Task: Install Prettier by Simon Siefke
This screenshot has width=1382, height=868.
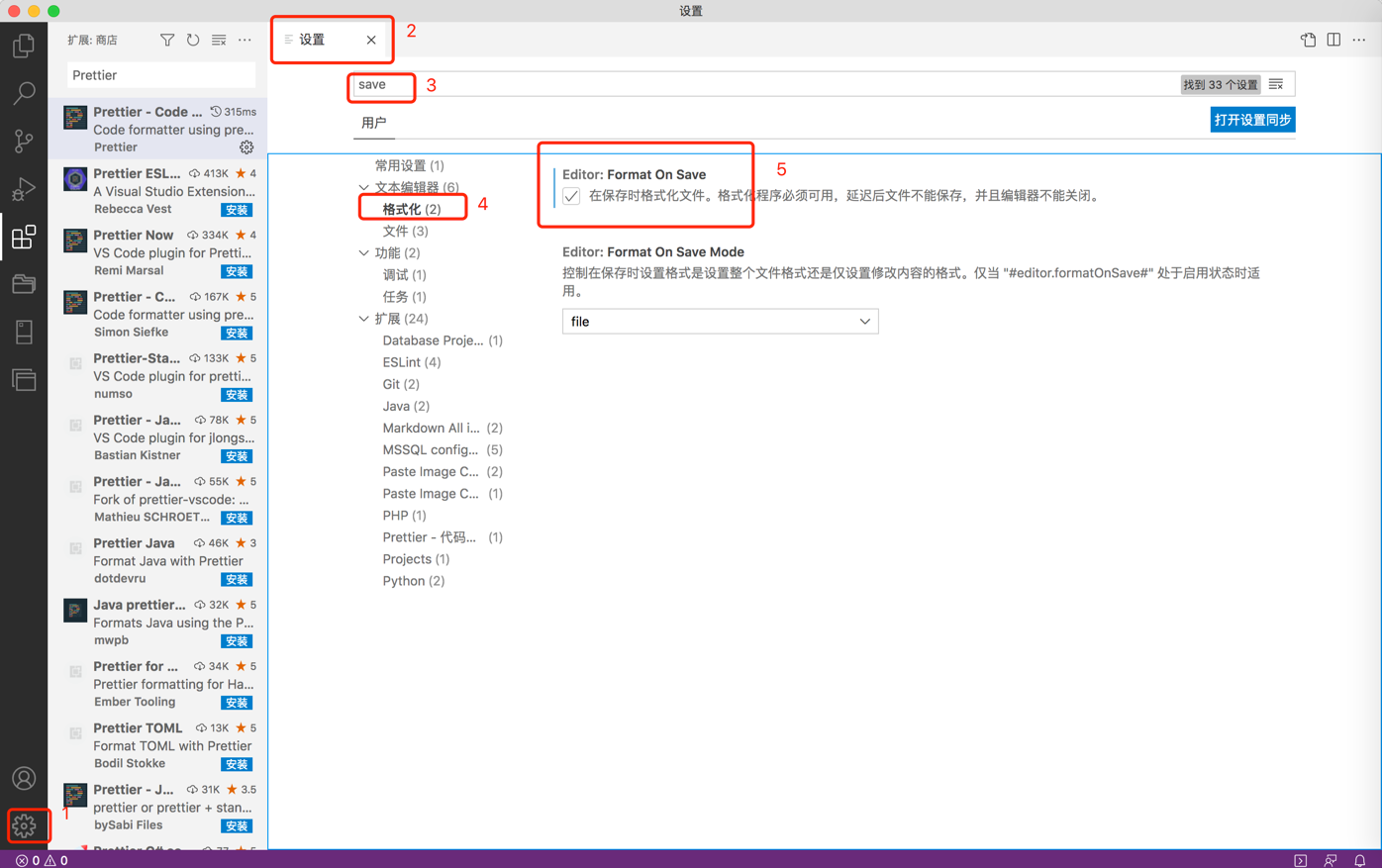Action: [x=237, y=333]
